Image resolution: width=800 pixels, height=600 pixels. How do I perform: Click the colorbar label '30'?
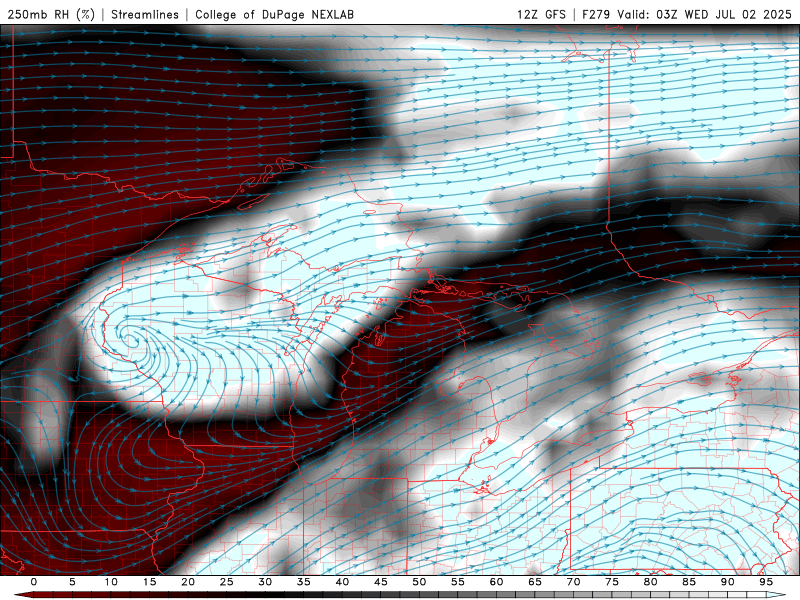265,582
